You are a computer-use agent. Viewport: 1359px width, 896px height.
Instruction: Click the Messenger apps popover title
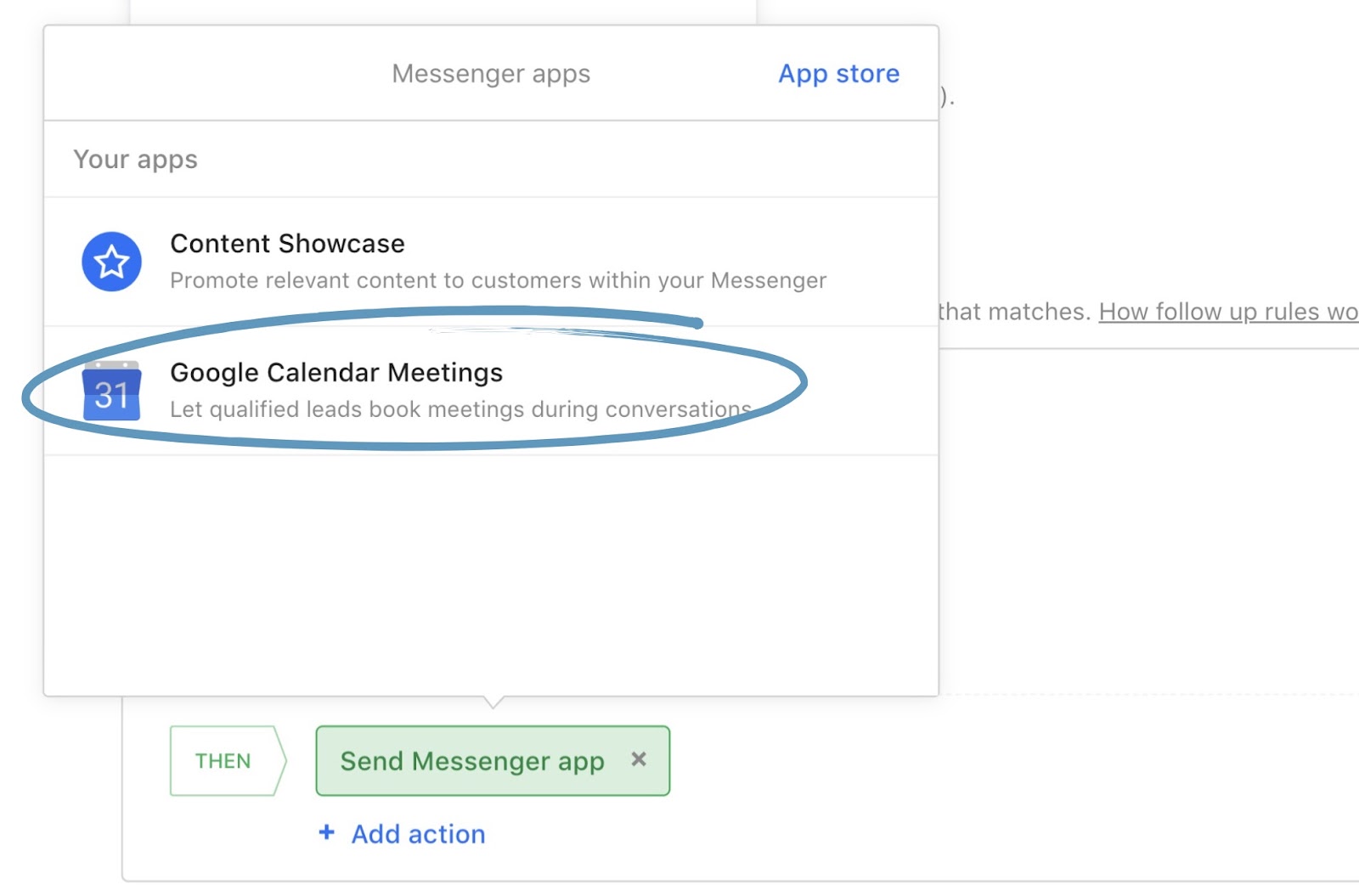point(491,74)
